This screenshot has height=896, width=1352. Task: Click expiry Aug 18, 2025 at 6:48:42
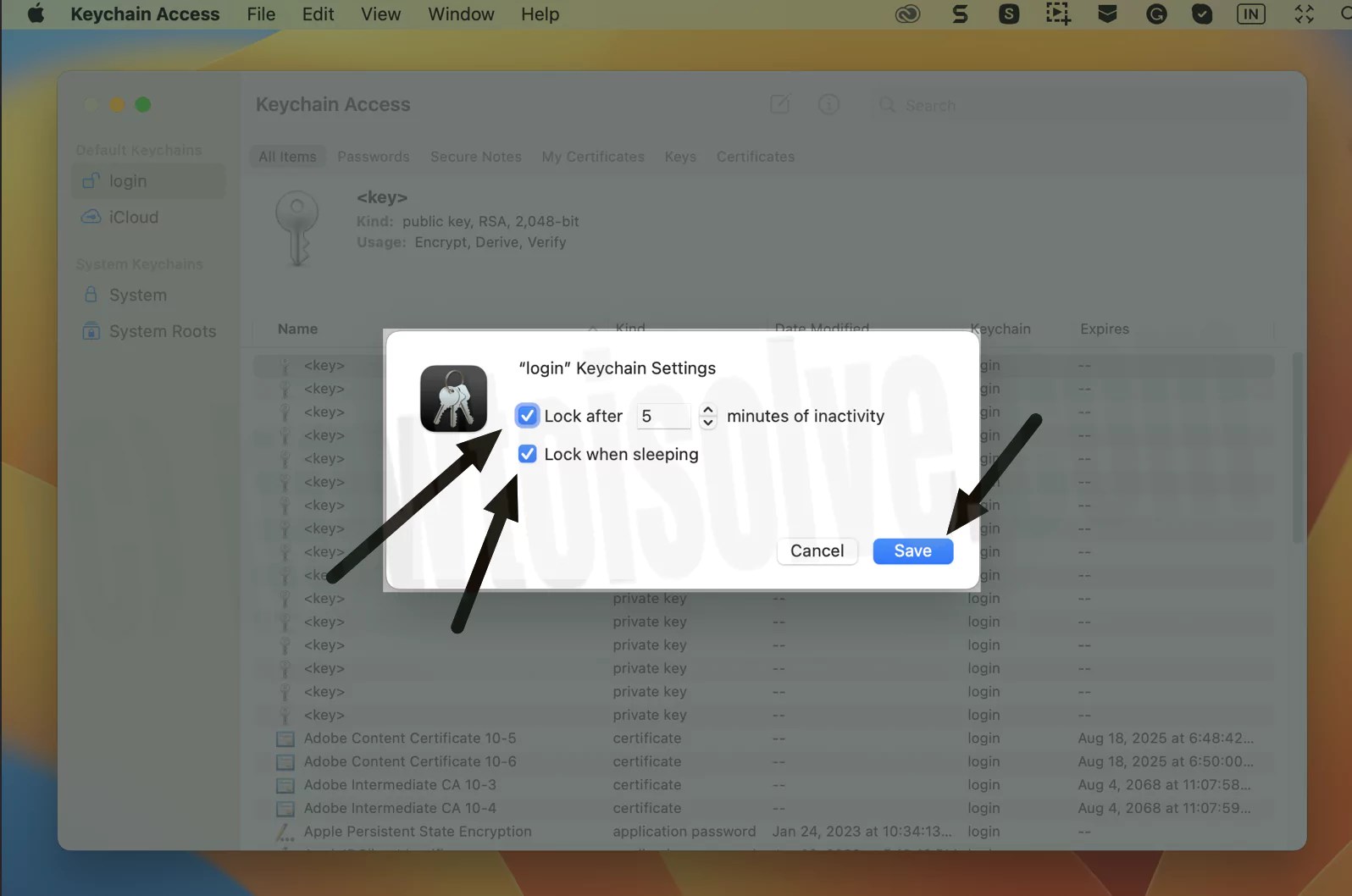click(1166, 738)
